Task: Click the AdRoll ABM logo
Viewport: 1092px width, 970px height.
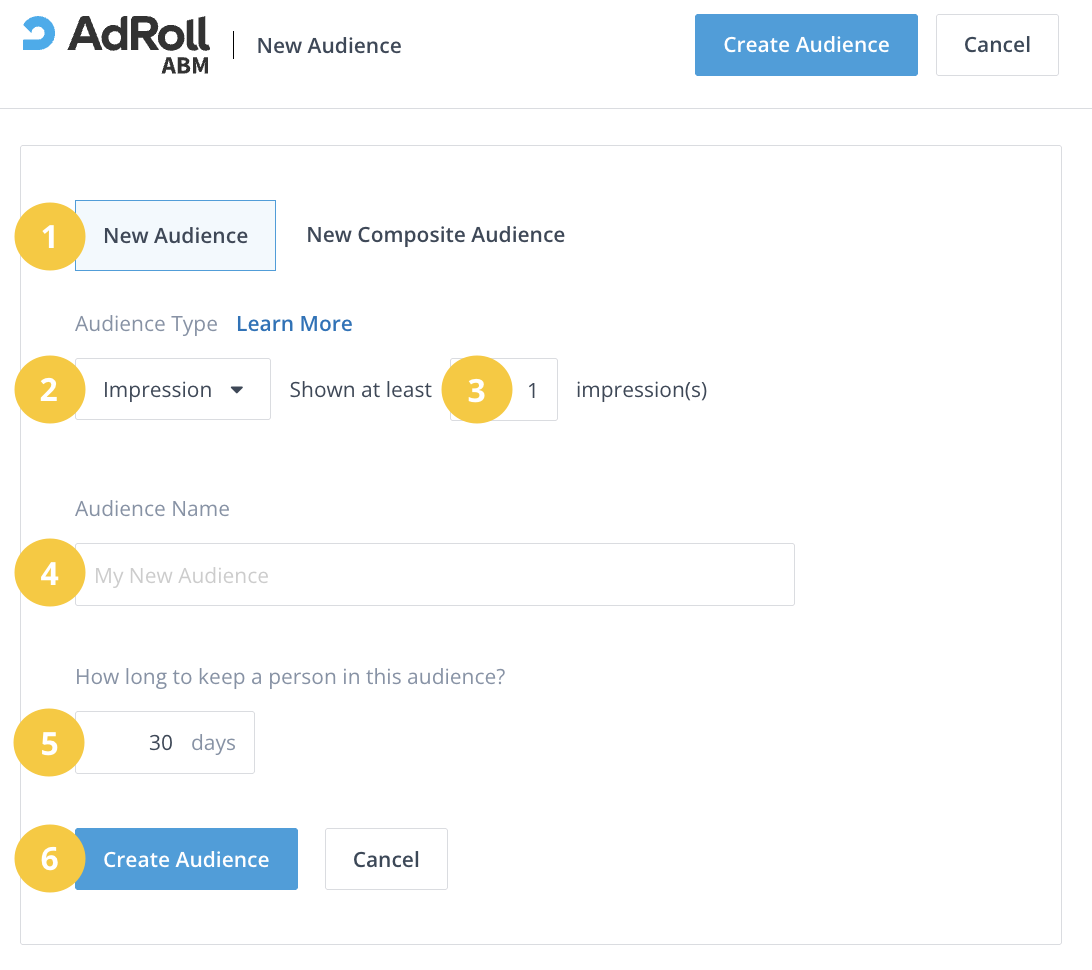Action: 117,45
